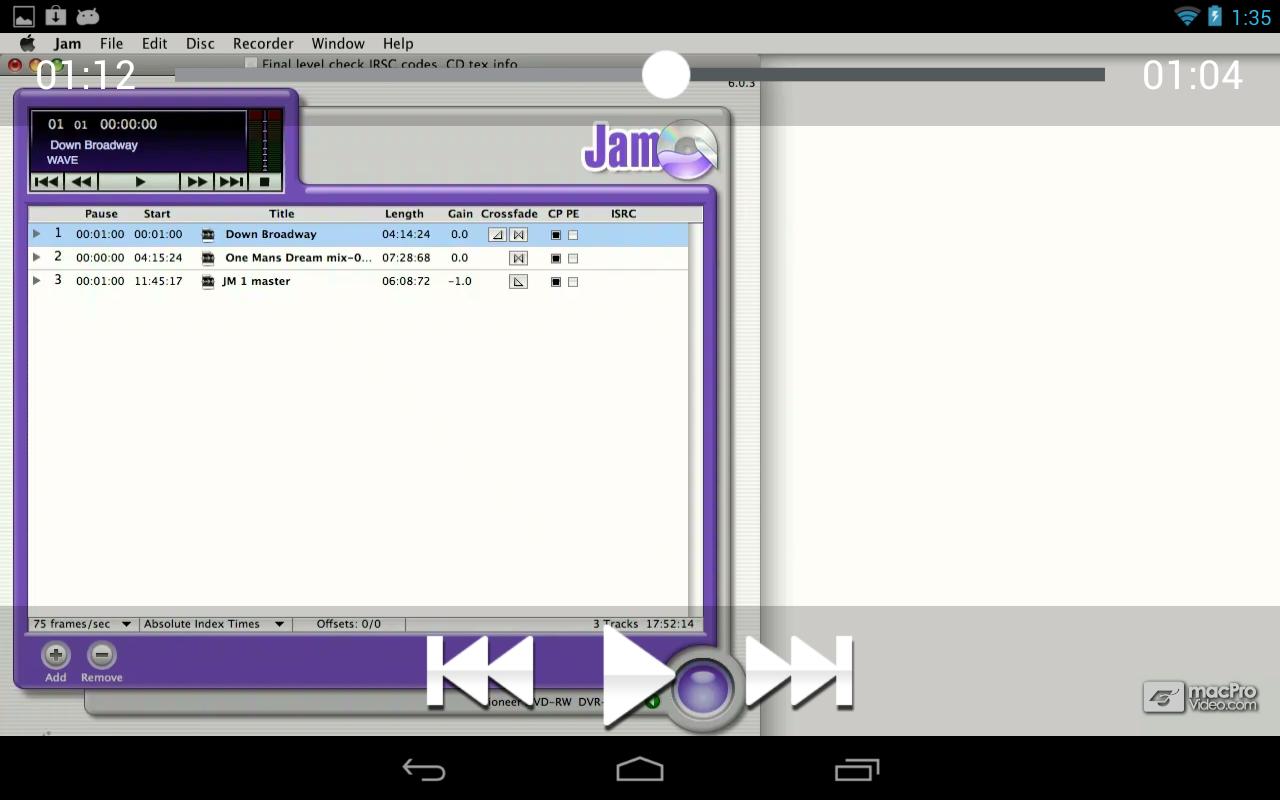Toggle the PE checkbox for One Mans Dream

pyautogui.click(x=573, y=258)
